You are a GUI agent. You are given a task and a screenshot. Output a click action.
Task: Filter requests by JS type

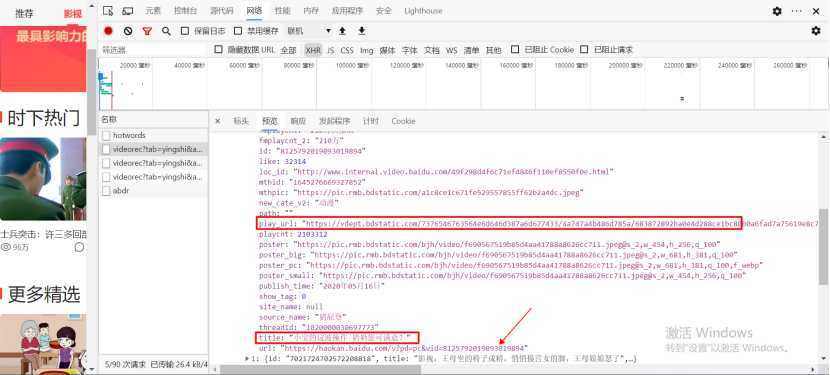click(331, 50)
